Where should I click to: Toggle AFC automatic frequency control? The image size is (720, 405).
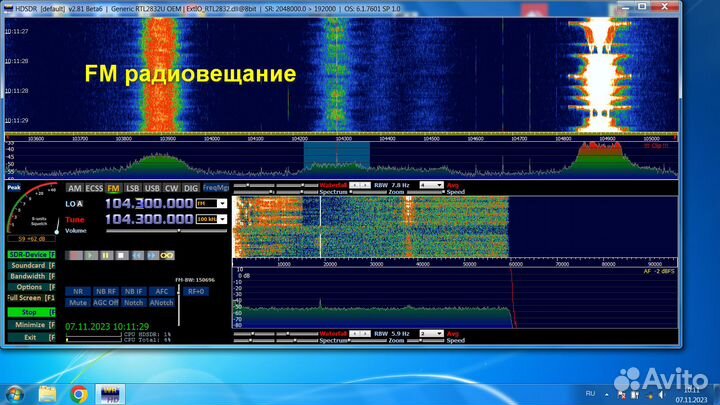[x=162, y=292]
